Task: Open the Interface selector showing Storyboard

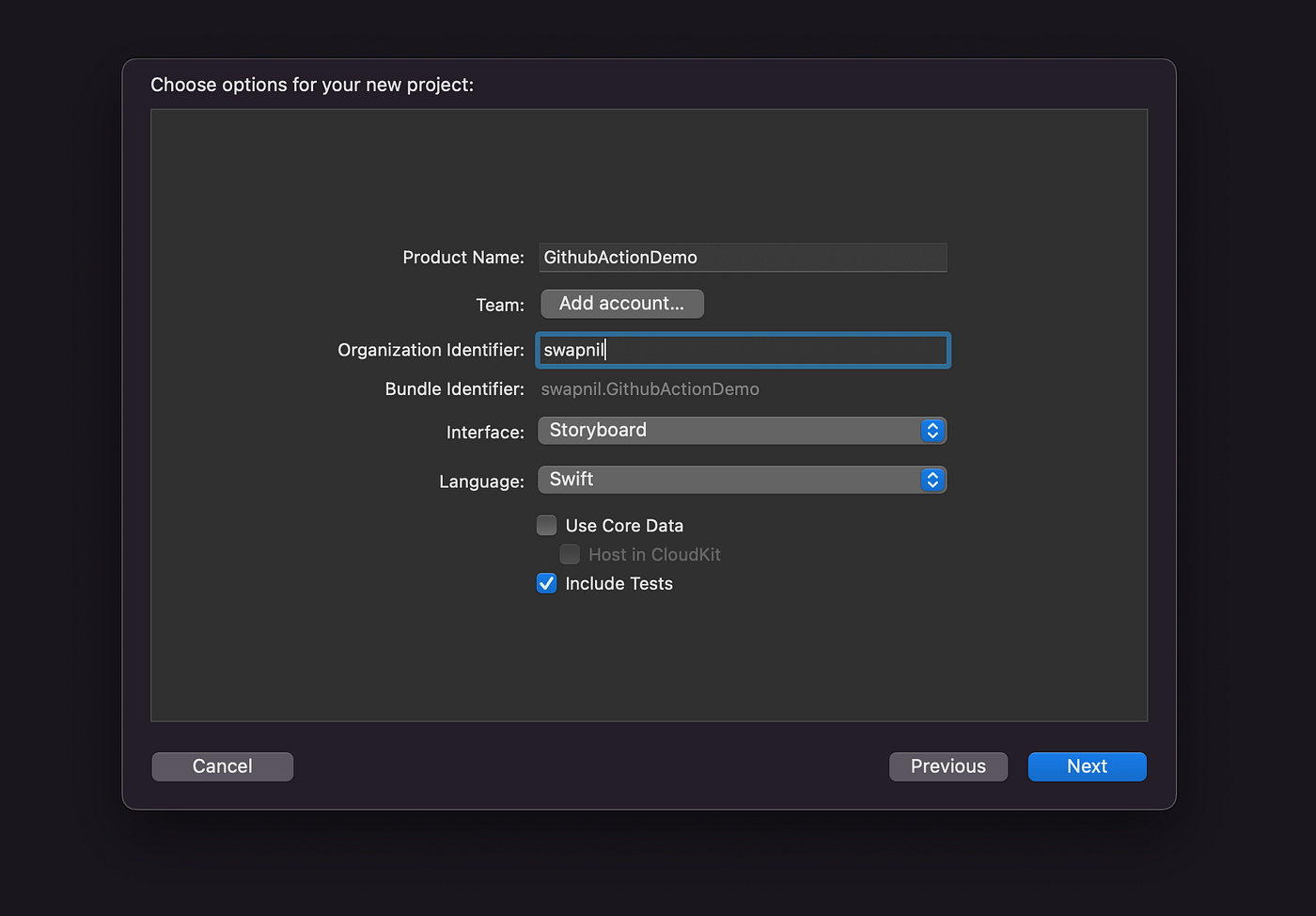Action: [x=743, y=430]
